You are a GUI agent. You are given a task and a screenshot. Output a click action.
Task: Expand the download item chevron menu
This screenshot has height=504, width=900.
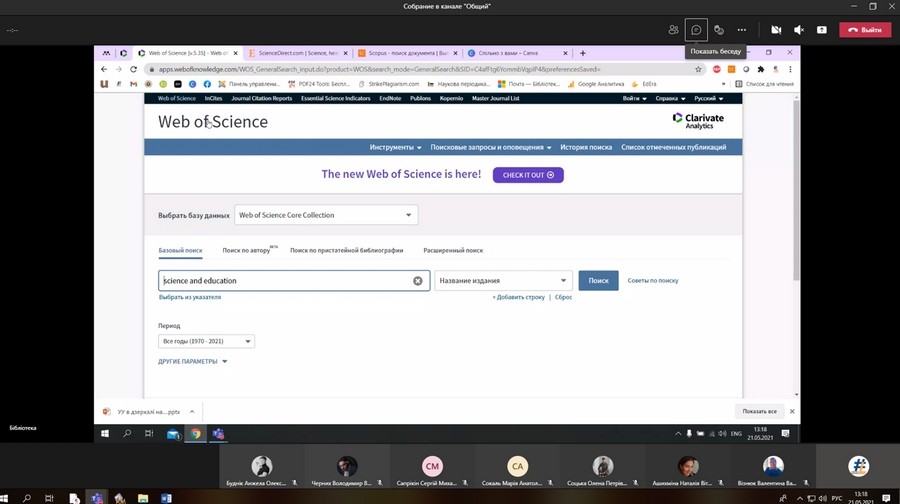point(192,412)
